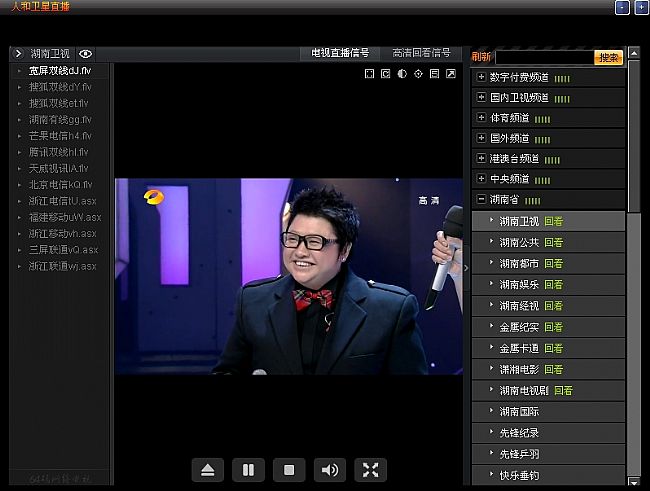Screen dimensions: 650x491
Task: Click 回看 replay link for 金鹰卡通
Action: [553, 348]
